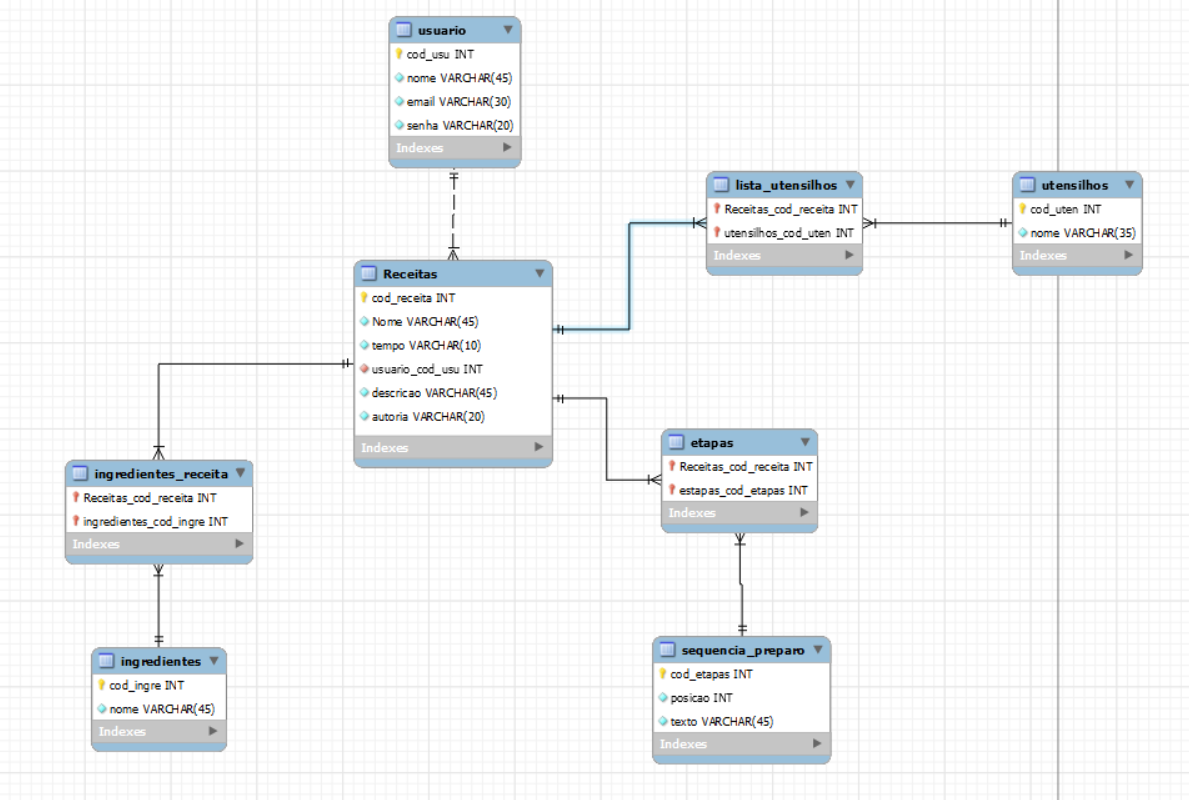Collapse the usuario table with header arrow
The height and width of the screenshot is (800, 1189).
pyautogui.click(x=508, y=30)
